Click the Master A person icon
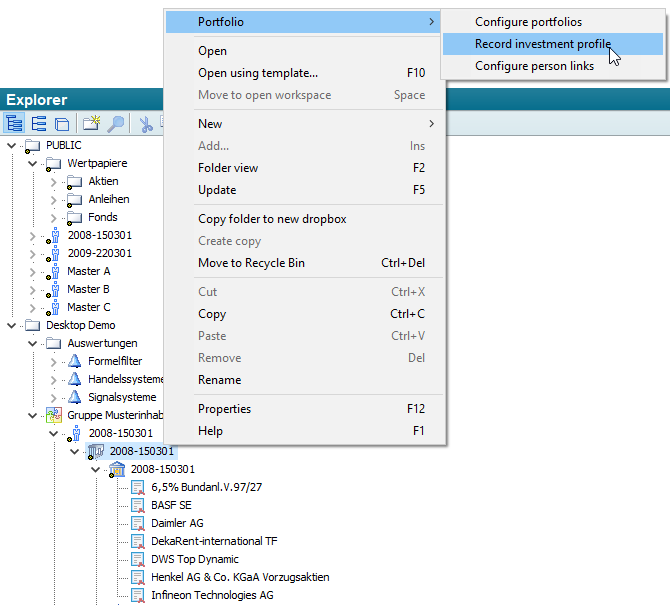 [x=54, y=271]
